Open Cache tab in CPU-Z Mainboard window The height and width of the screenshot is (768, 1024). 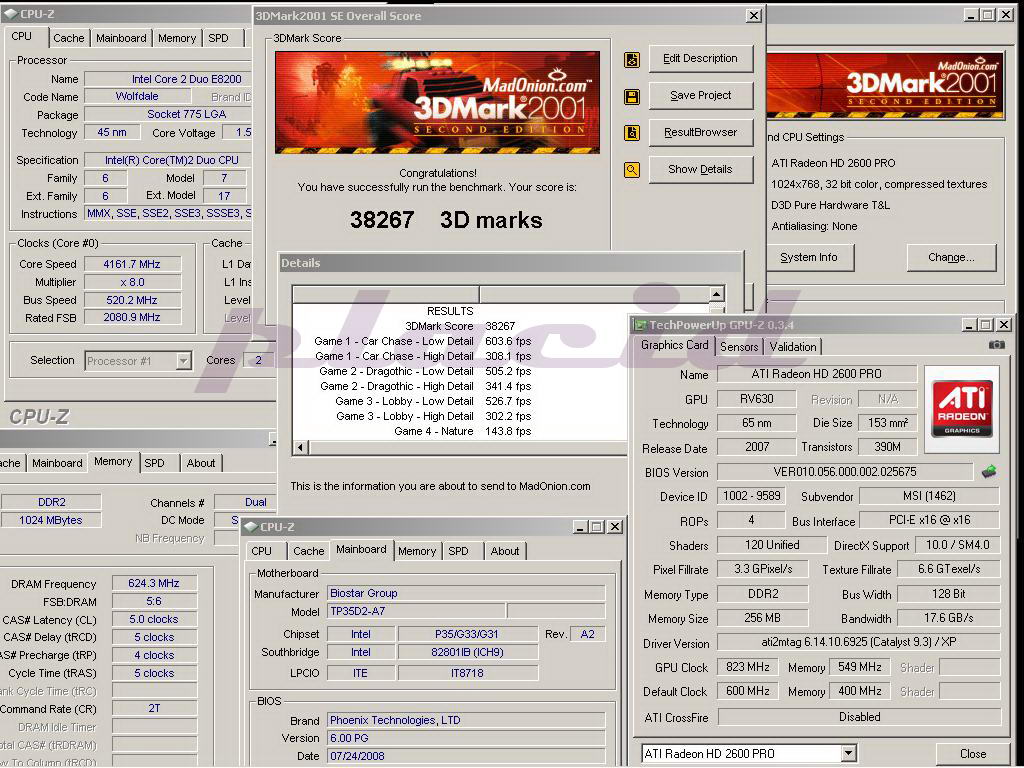click(308, 551)
